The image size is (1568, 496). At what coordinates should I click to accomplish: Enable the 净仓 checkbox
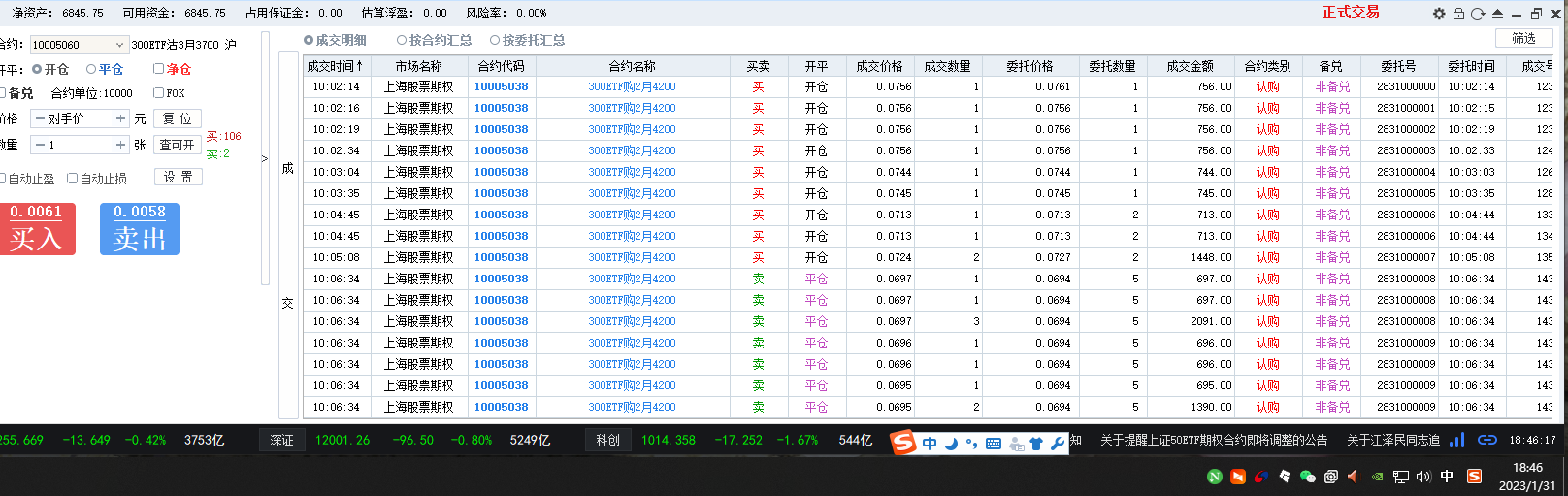159,69
